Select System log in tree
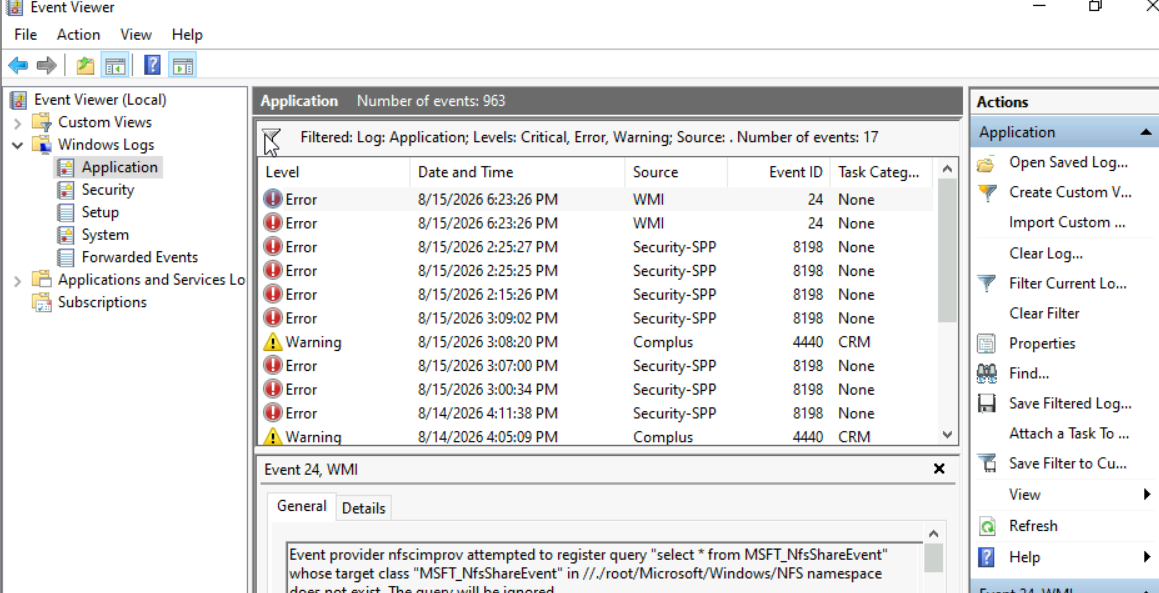1159x593 pixels. [105, 235]
